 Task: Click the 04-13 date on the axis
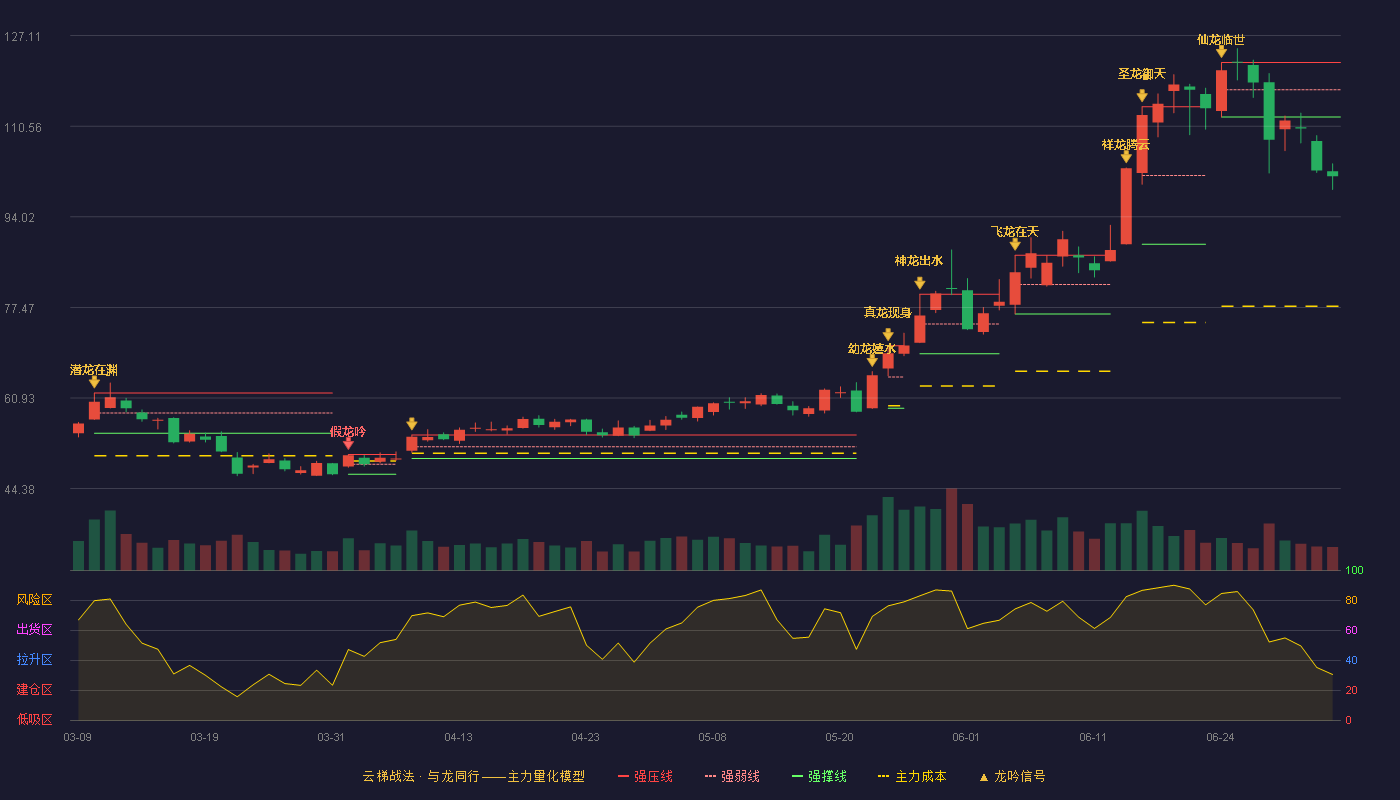pos(458,737)
